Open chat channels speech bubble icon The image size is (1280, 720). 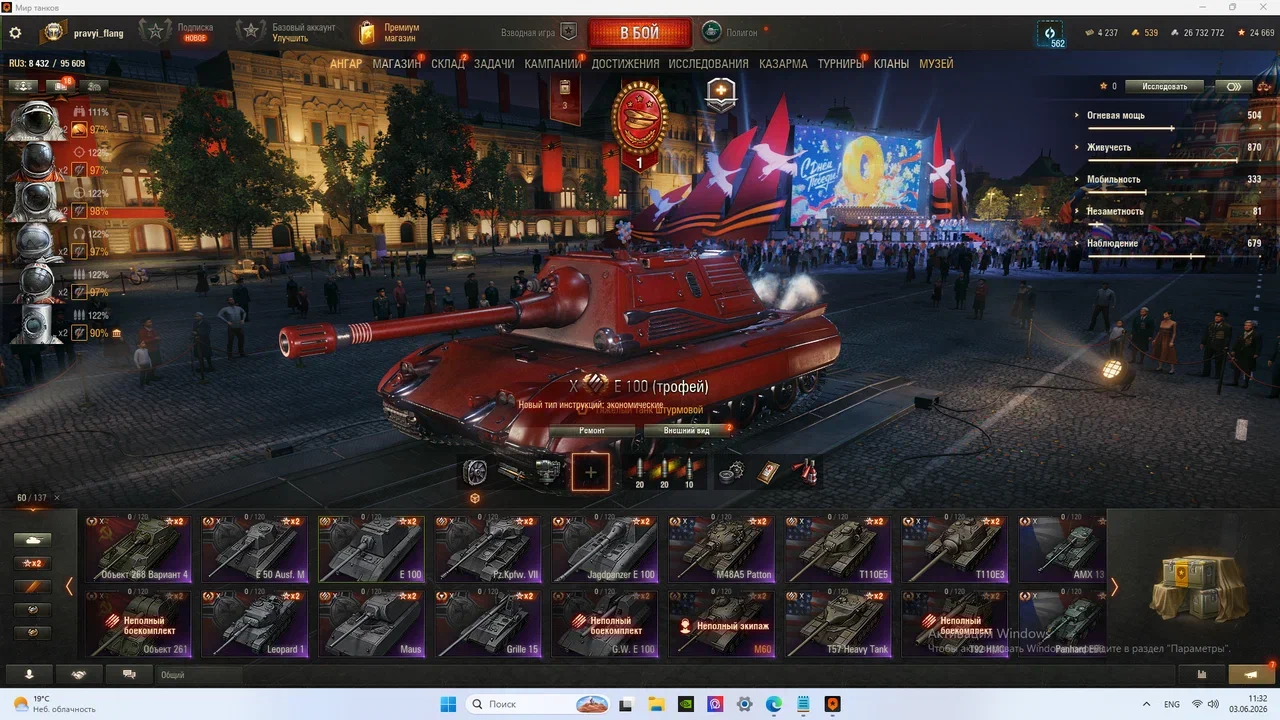pyautogui.click(x=130, y=674)
